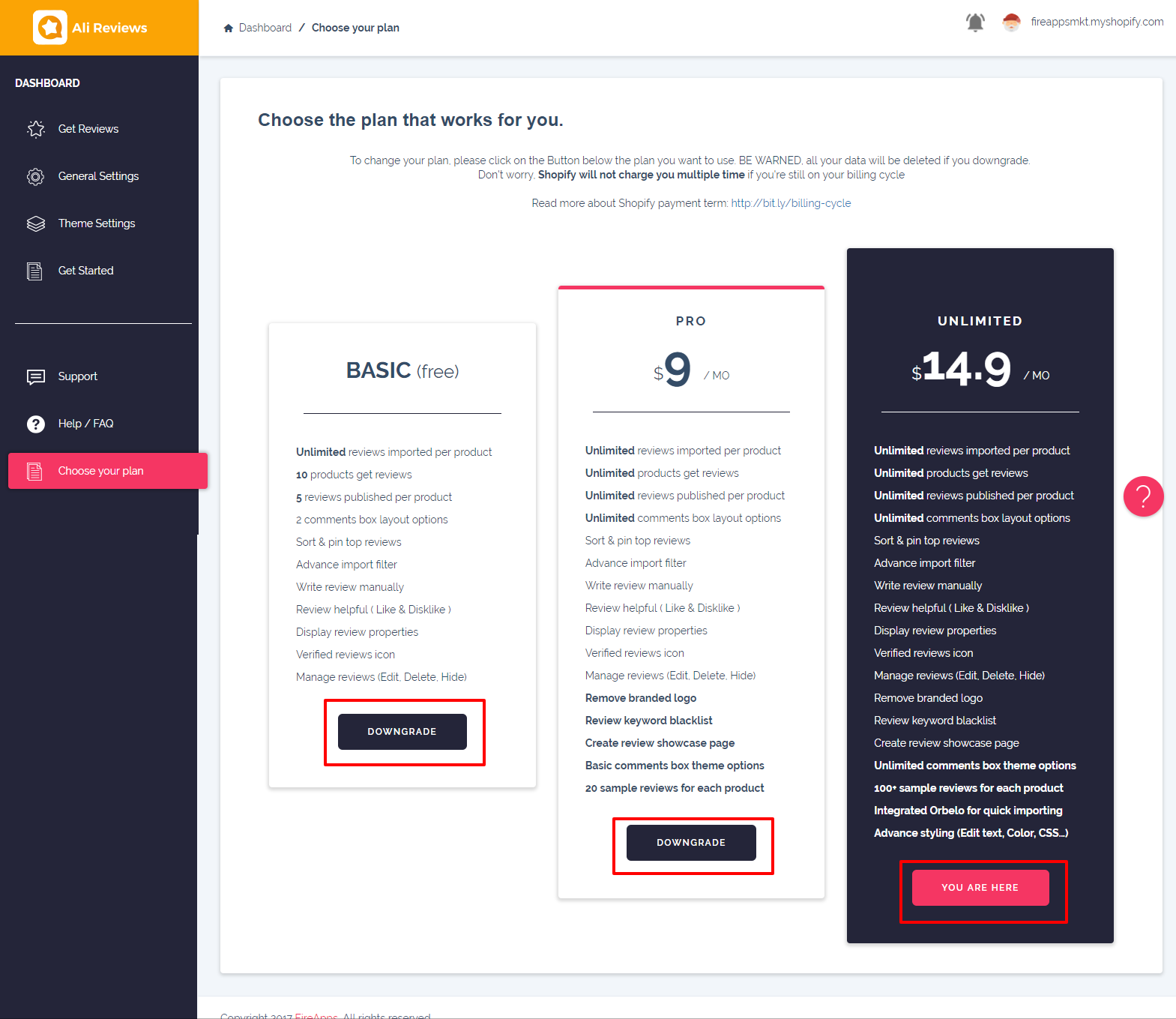Viewport: 1176px width, 1019px height.
Task: Click '20 sample reviews for each product'
Action: [x=675, y=788]
